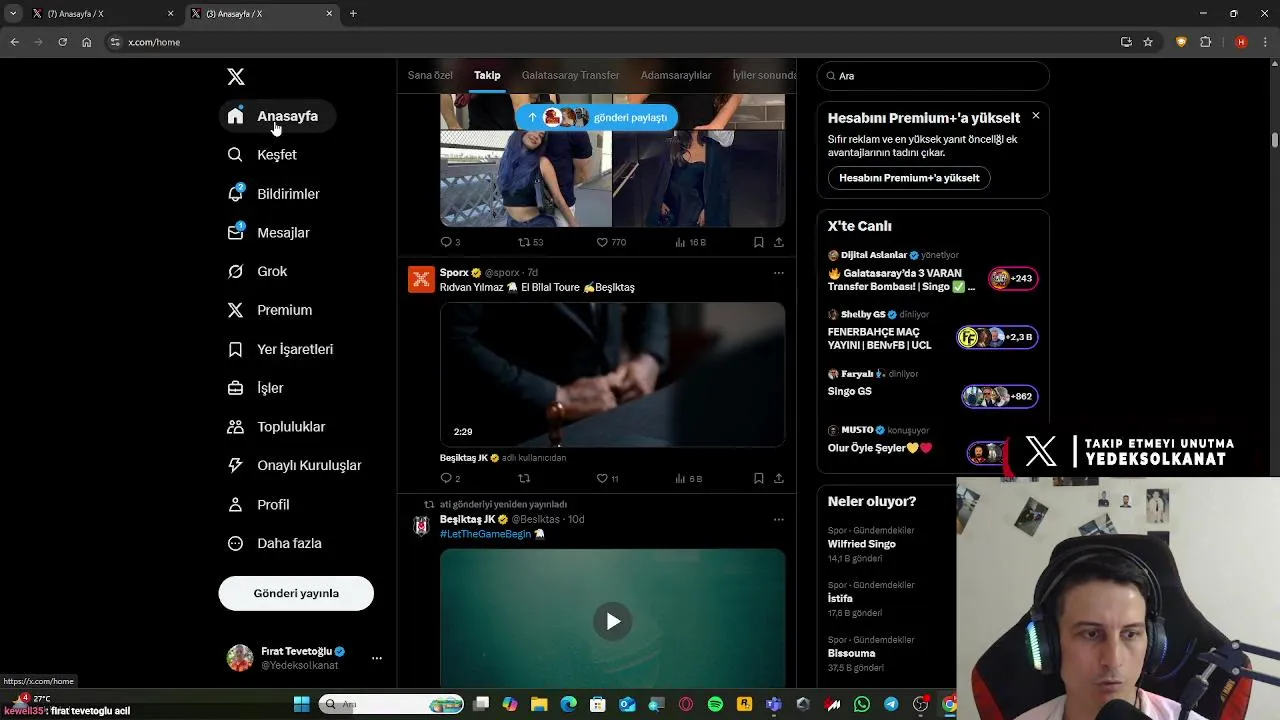Click the X logo in the sidebar
The width and height of the screenshot is (1280, 720).
pos(236,77)
